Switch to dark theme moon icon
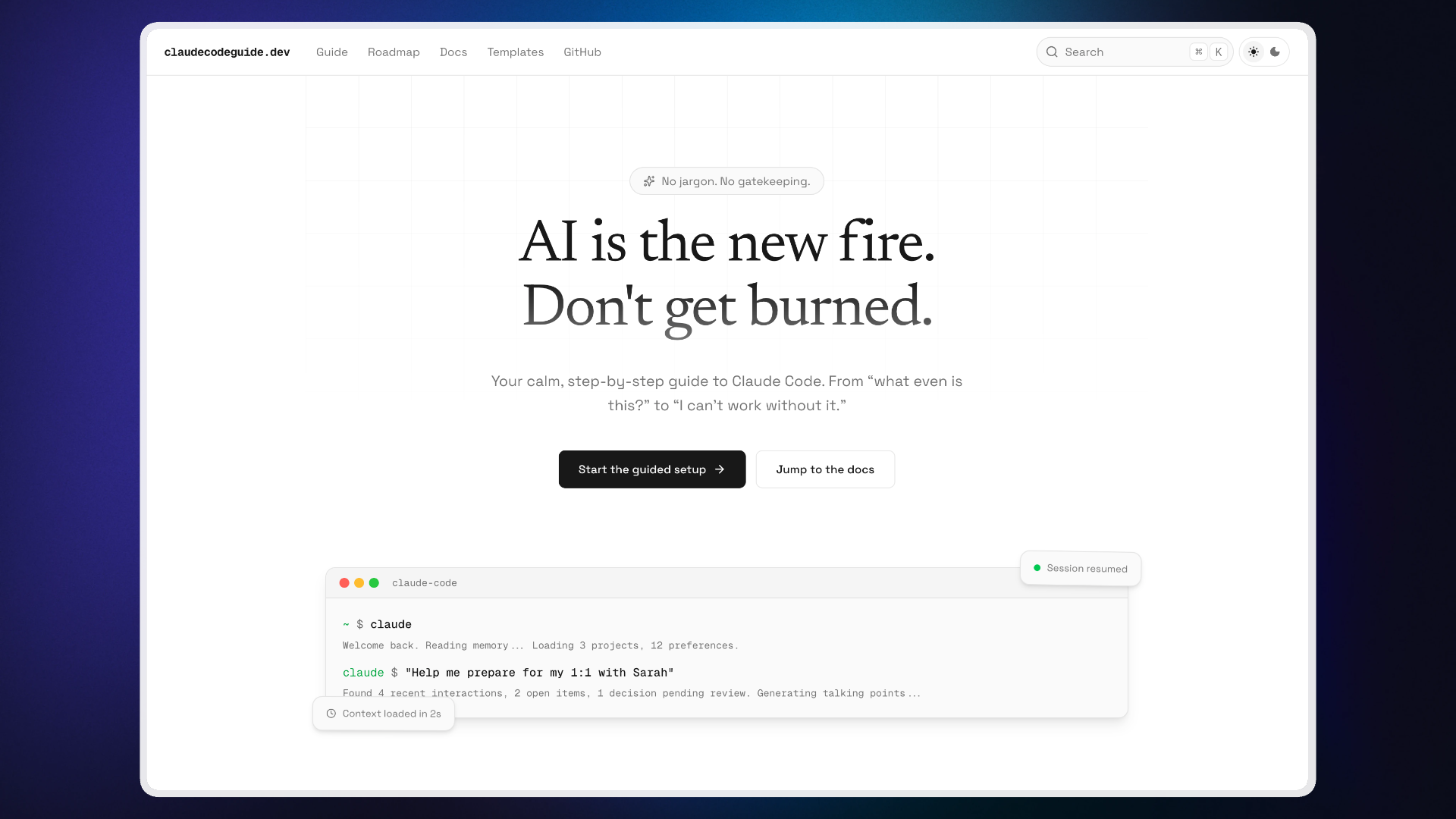This screenshot has width=1456, height=819. point(1276,52)
